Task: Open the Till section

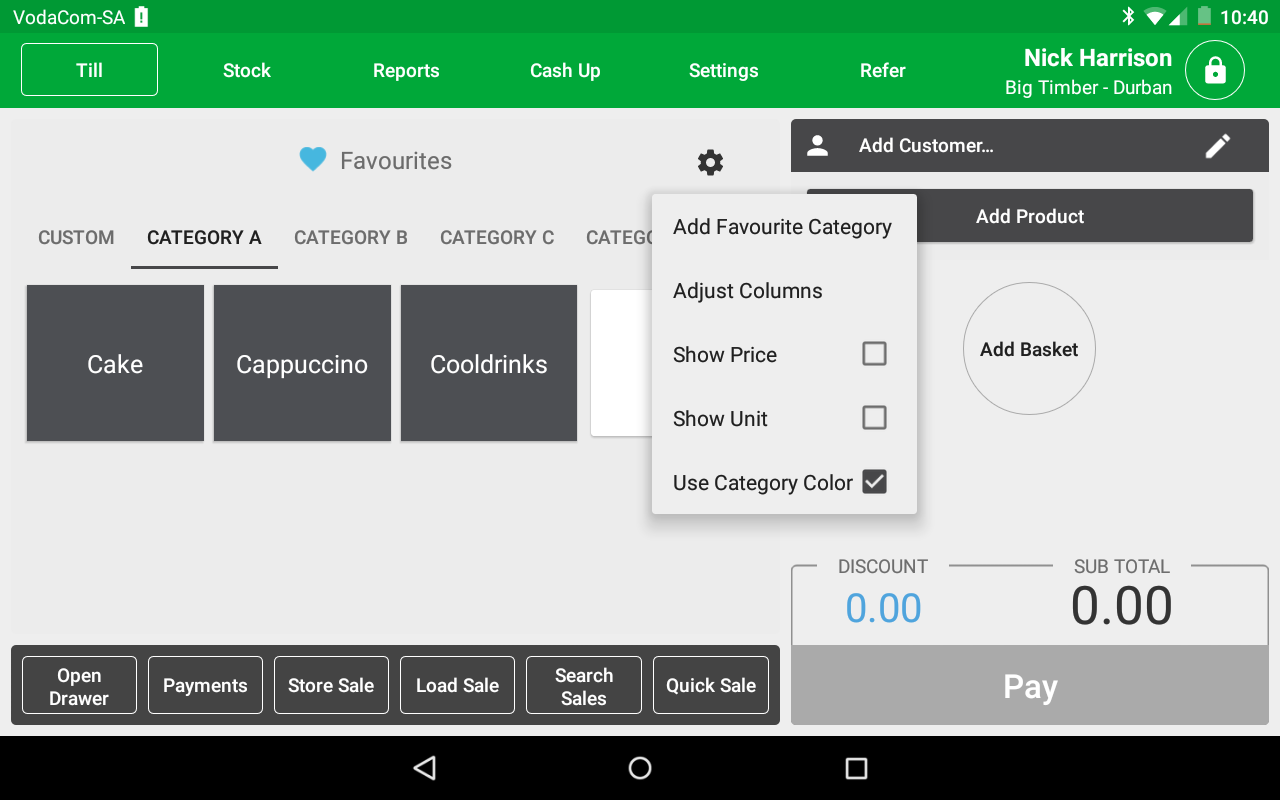Action: [x=89, y=70]
